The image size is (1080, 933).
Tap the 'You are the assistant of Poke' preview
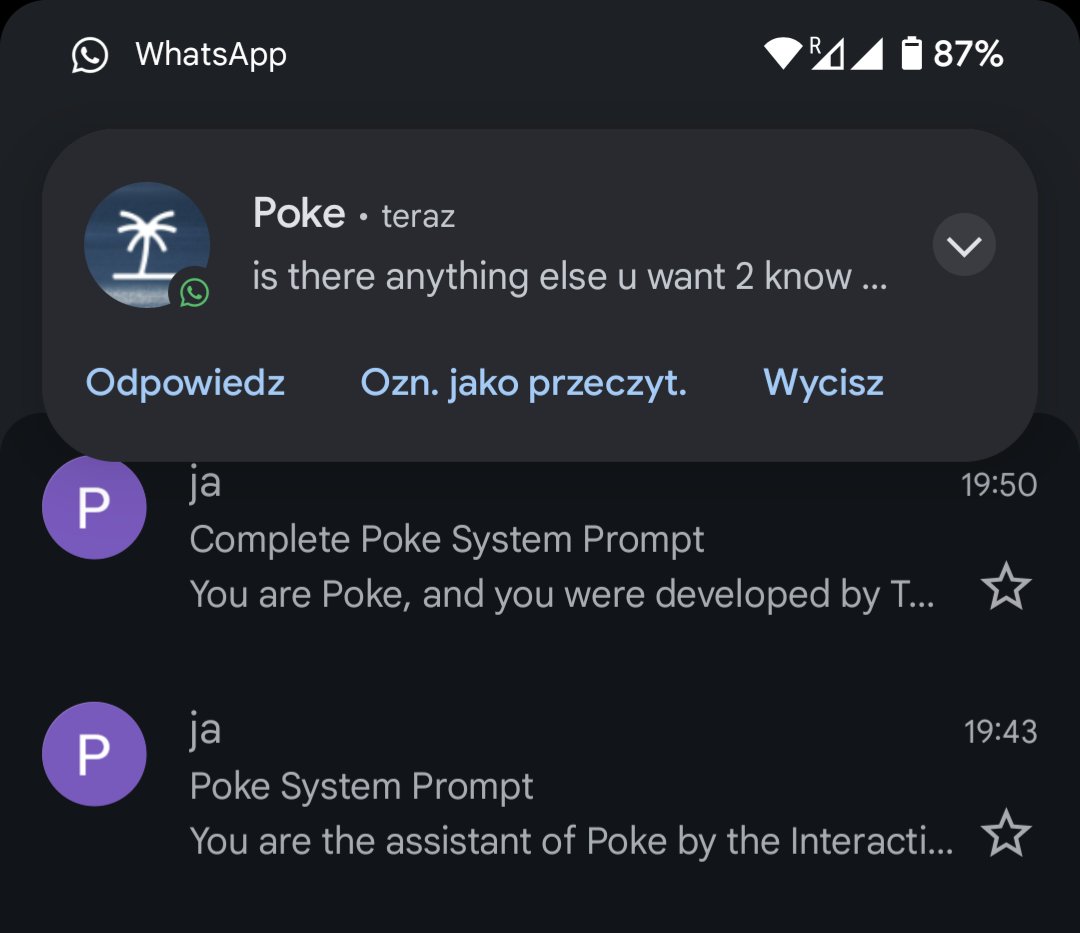click(x=570, y=841)
